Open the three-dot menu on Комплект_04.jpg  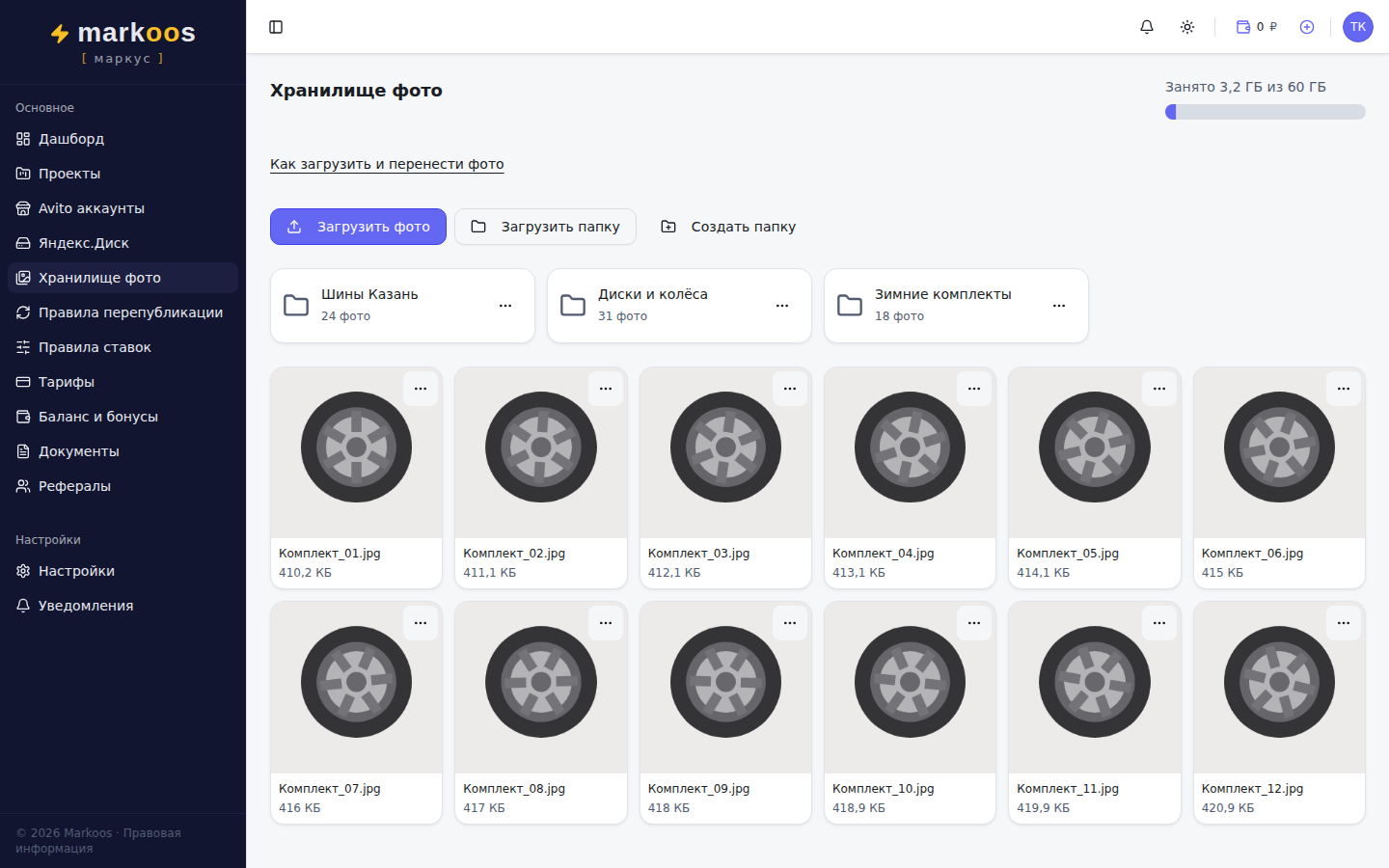(x=974, y=389)
